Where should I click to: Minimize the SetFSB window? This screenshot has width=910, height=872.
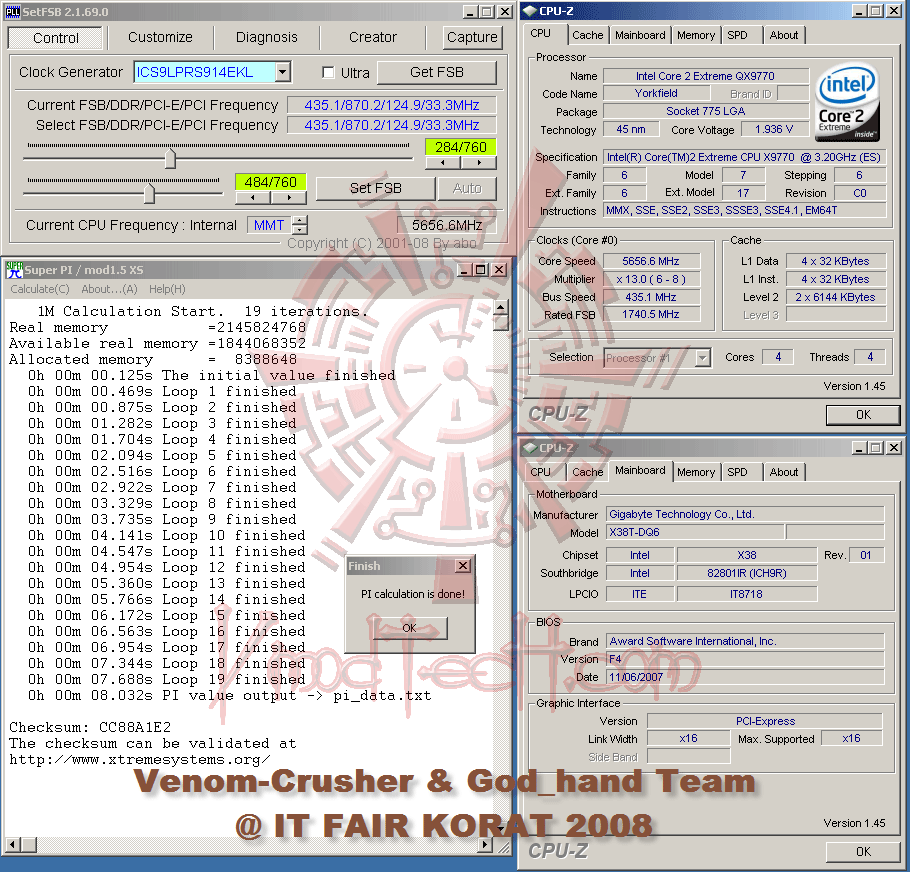[471, 12]
